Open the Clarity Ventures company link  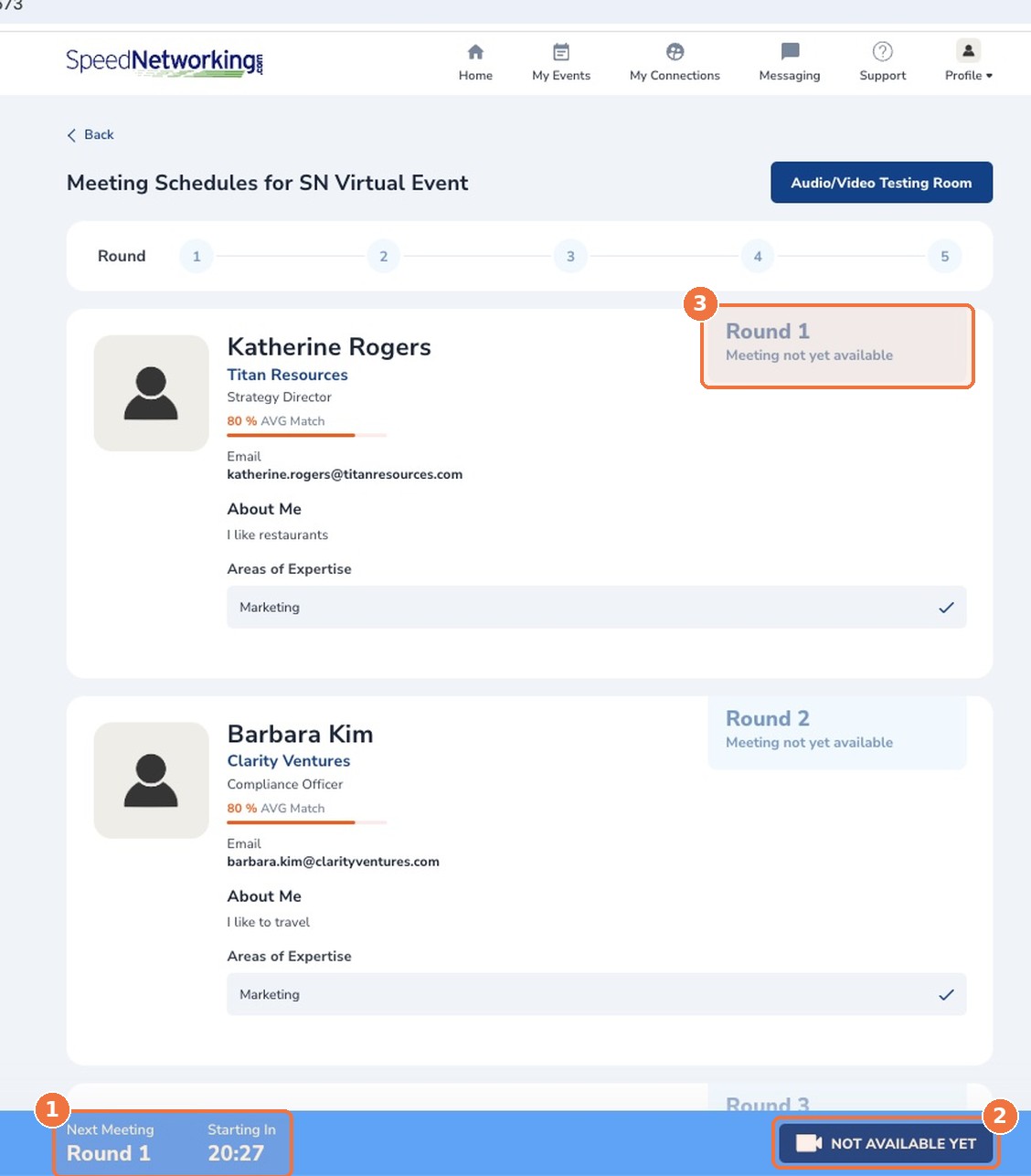click(x=289, y=761)
